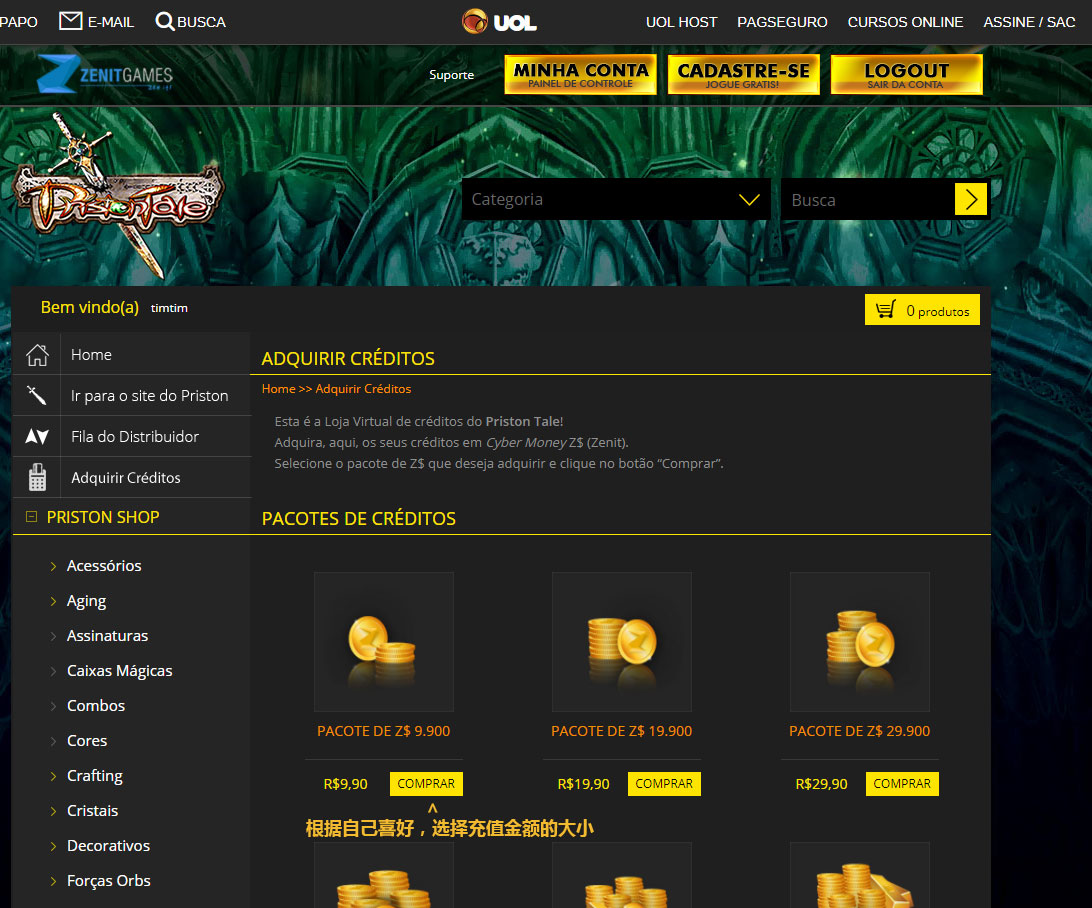This screenshot has height=908, width=1092.
Task: Click the PACOTE DE Z$ 19.900 title
Action: [x=622, y=731]
